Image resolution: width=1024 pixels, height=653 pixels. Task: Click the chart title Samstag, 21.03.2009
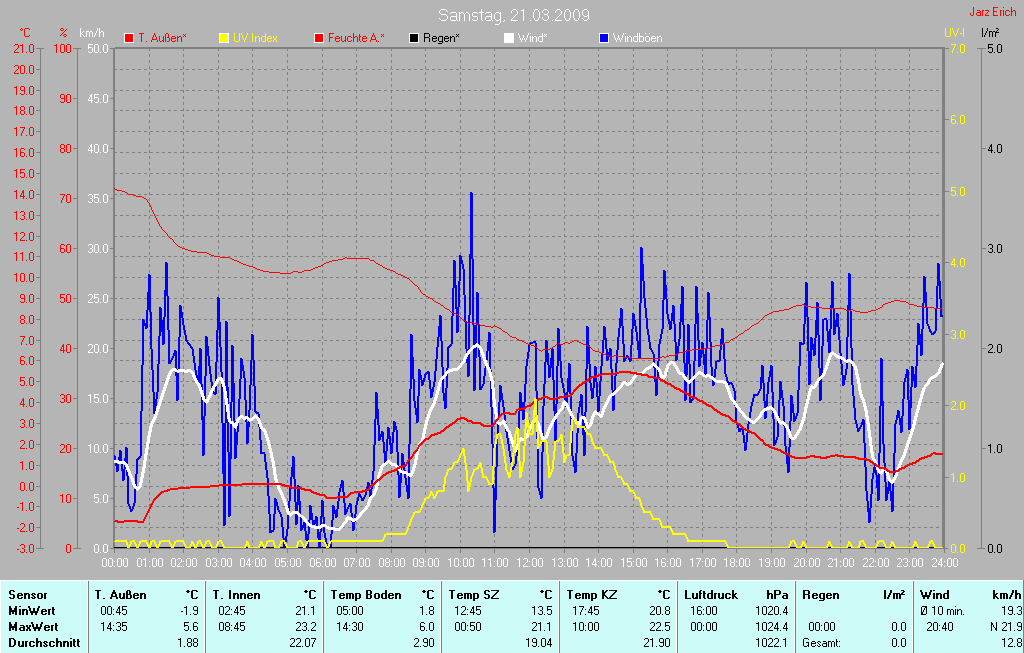click(x=514, y=15)
